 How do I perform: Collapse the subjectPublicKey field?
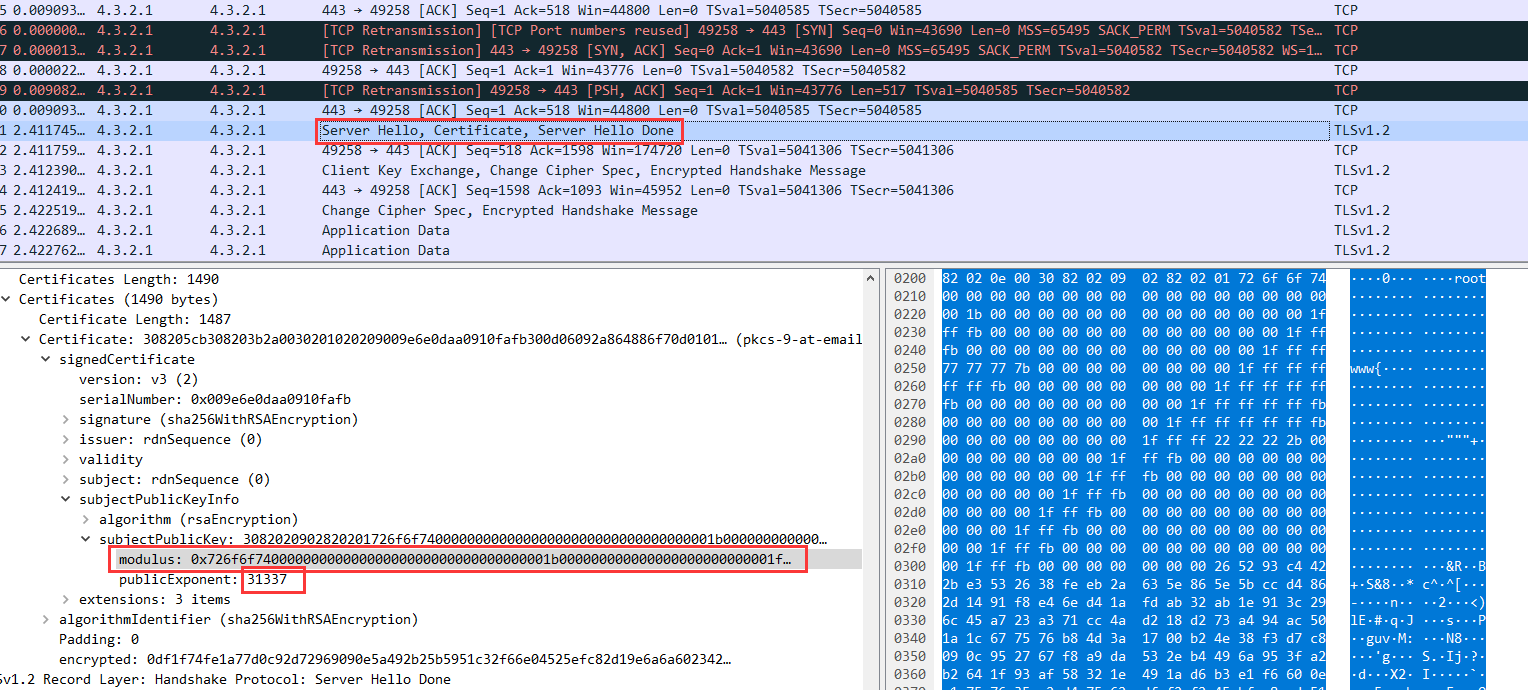[x=84, y=539]
